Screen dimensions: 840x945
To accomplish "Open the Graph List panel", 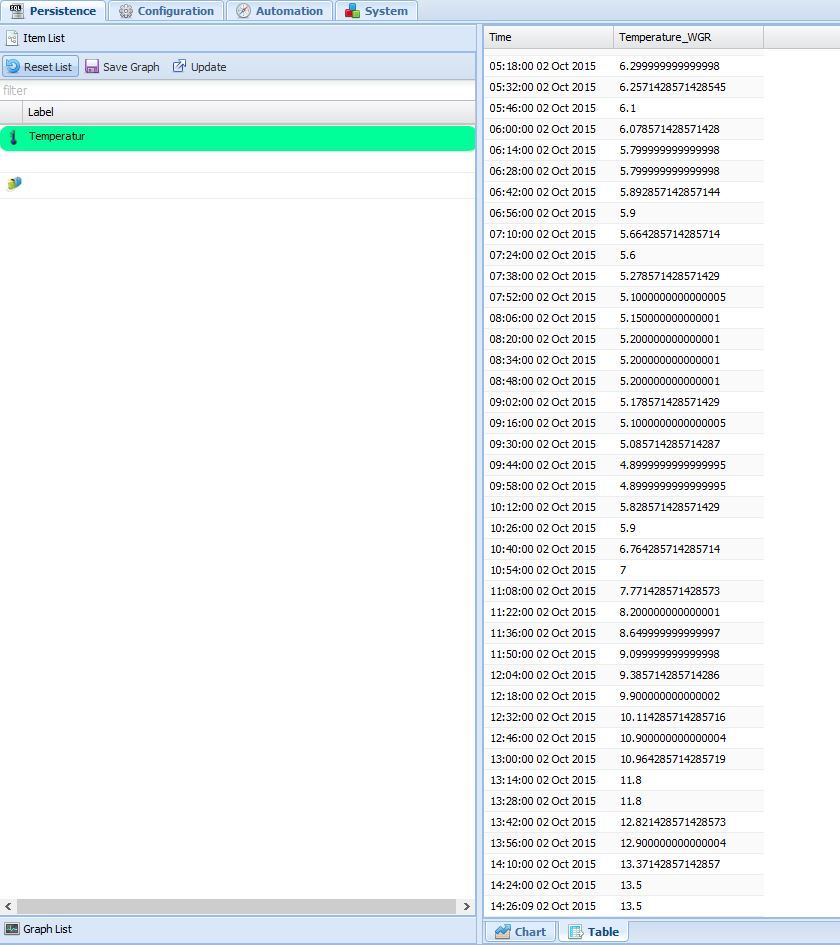I will click(237, 929).
